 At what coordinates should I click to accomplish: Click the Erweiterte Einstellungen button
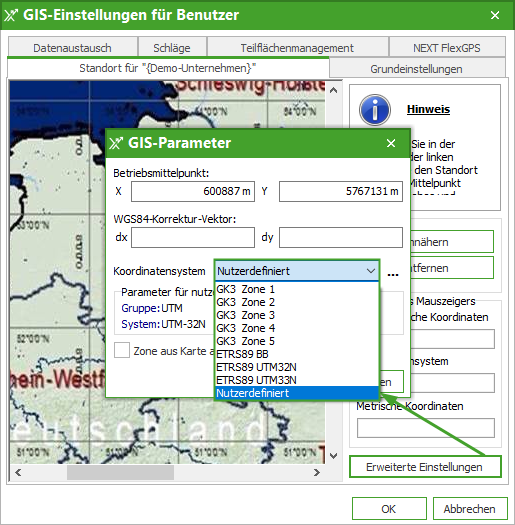(425, 467)
